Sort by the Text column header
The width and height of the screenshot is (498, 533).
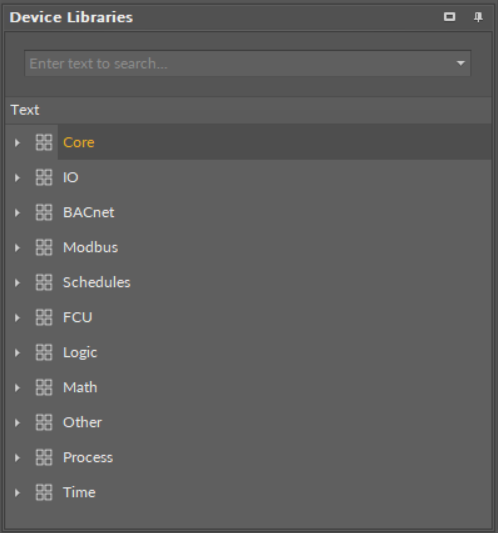click(248, 110)
